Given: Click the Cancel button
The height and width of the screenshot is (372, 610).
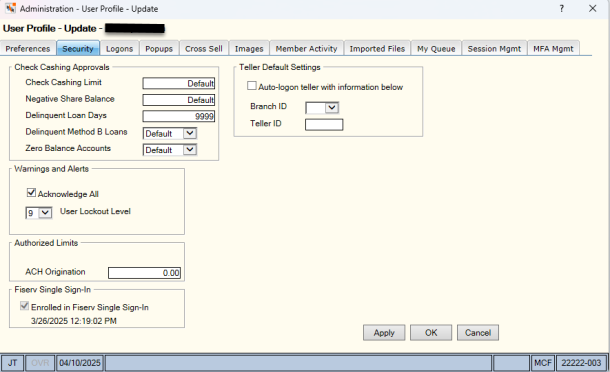Looking at the screenshot, I should coord(478,333).
